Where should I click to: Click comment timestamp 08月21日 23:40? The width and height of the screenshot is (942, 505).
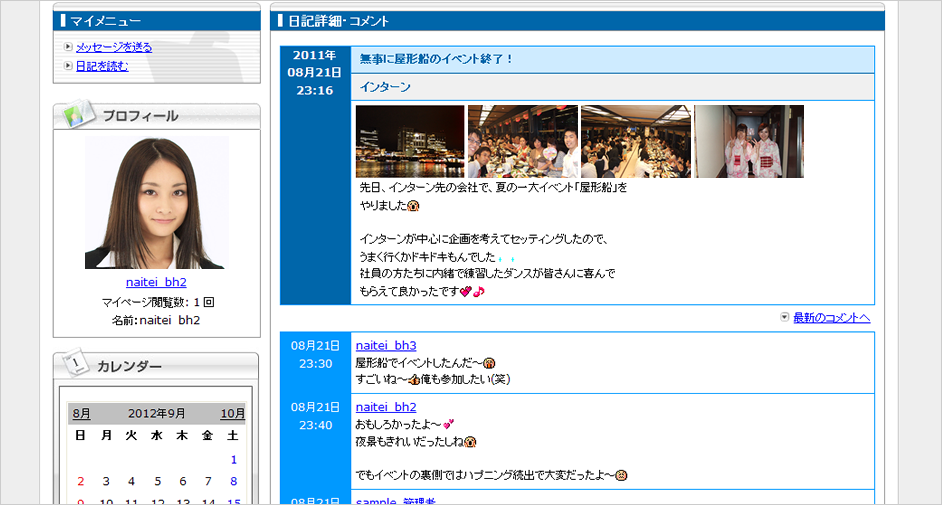[x=315, y=416]
